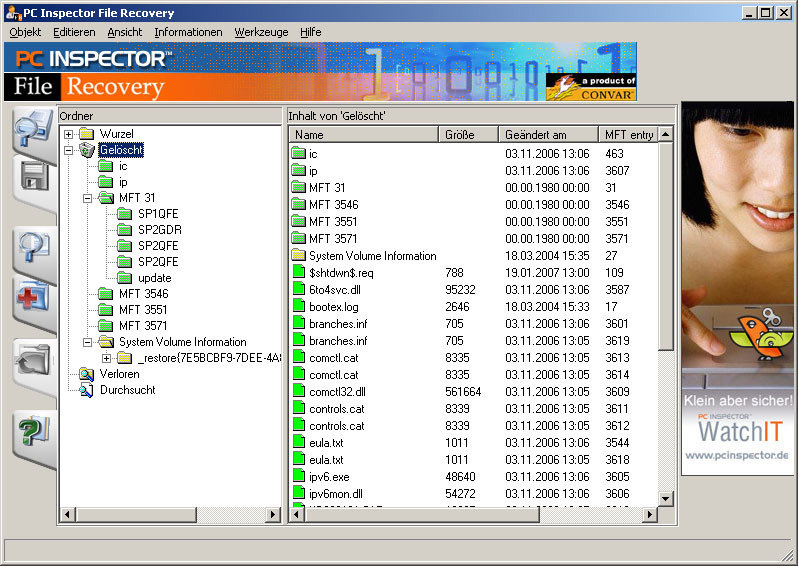Click the recycle bin icon beside Gelöscht
Viewport: 798px width, 566px height.
point(87,150)
